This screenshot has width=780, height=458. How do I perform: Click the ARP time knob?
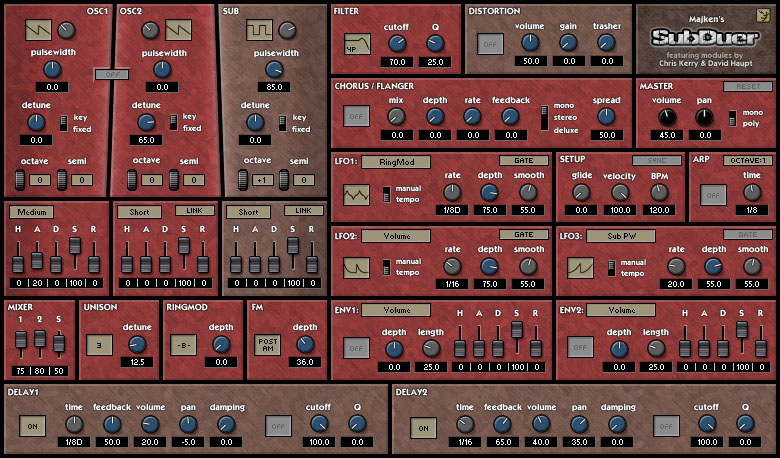click(752, 192)
